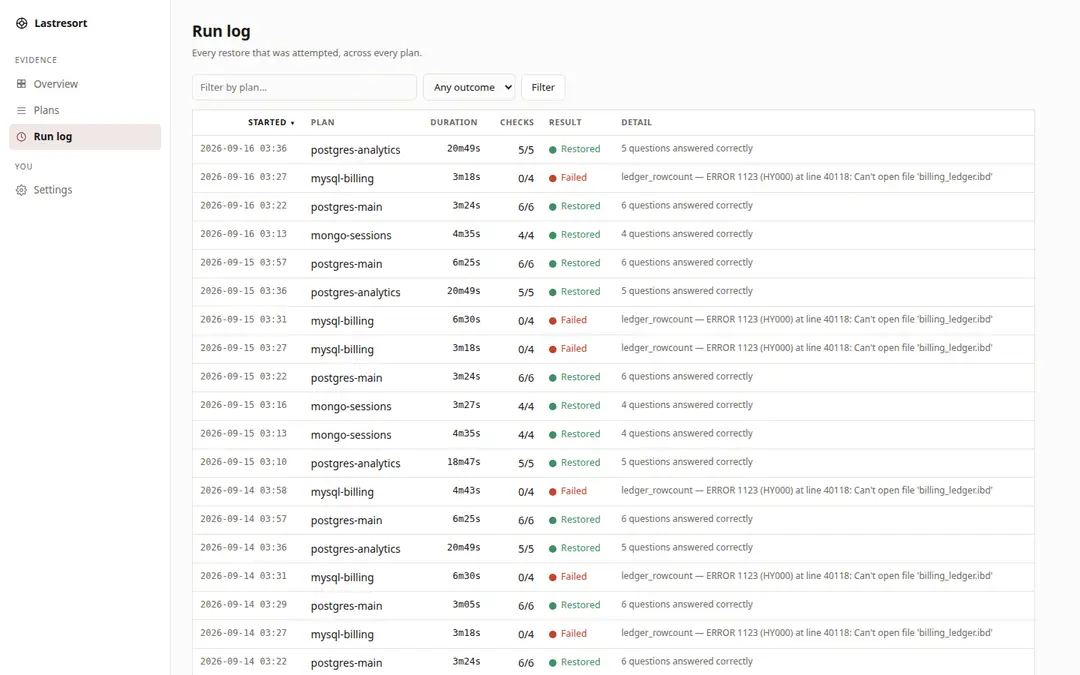Click duration 18m47s
This screenshot has height=675, width=1080.
point(464,462)
